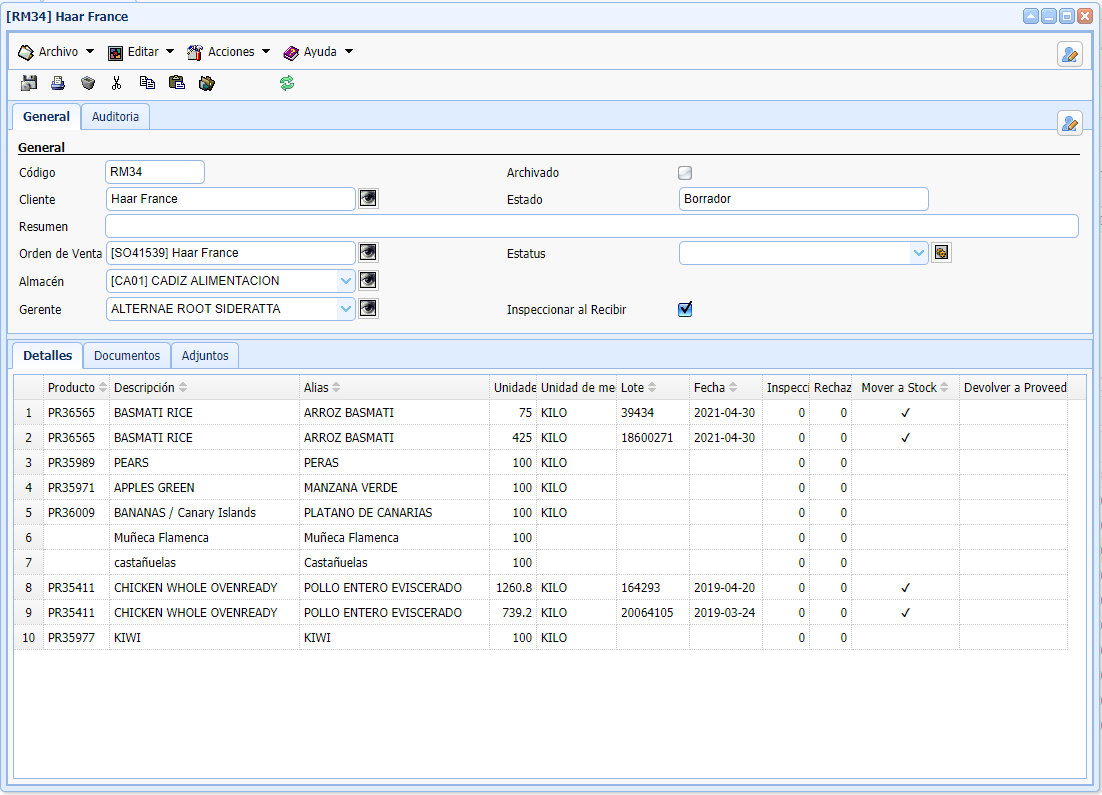The image size is (1102, 795).
Task: Click the print toolbar icon
Action: (58, 83)
